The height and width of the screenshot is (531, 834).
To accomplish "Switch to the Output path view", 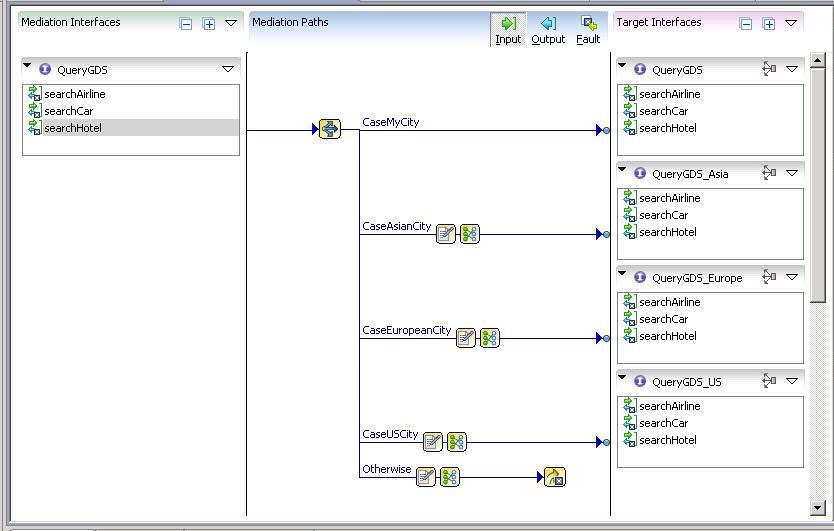I will pos(548,30).
